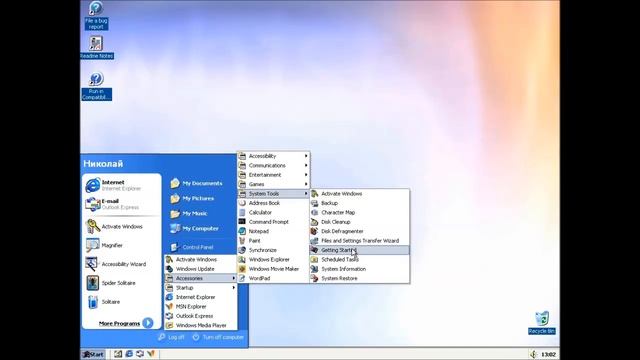Open Control Panel
640x360 pixels.
192,247
